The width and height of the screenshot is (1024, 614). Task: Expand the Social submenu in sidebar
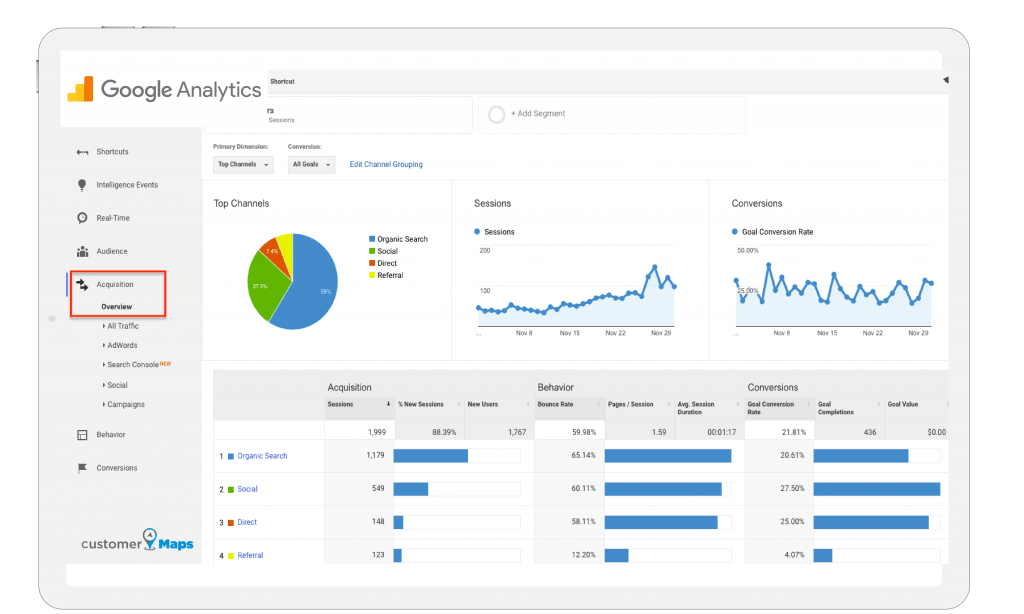[115, 385]
